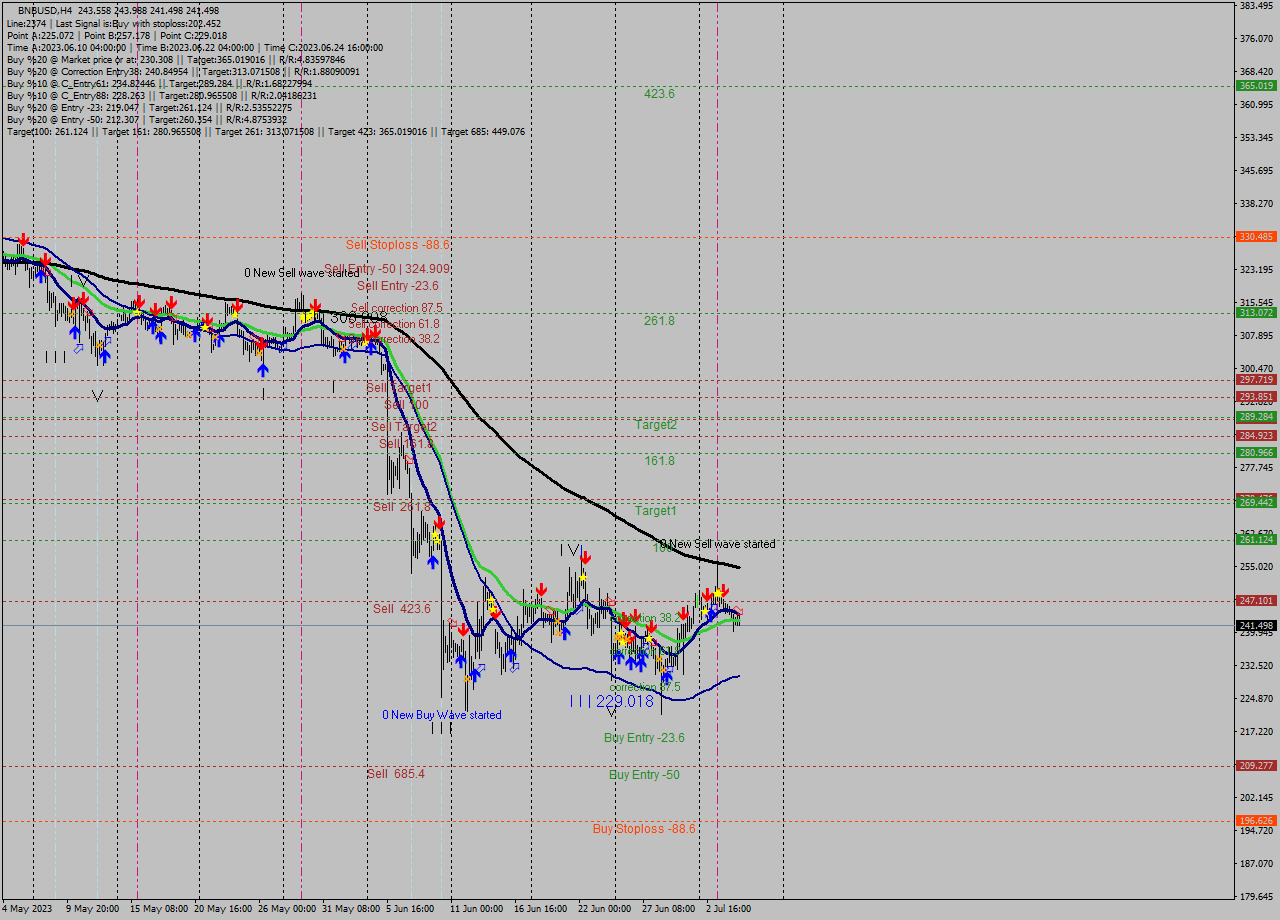Select the orange 196.626 price tag
This screenshot has width=1280, height=920.
(1256, 820)
